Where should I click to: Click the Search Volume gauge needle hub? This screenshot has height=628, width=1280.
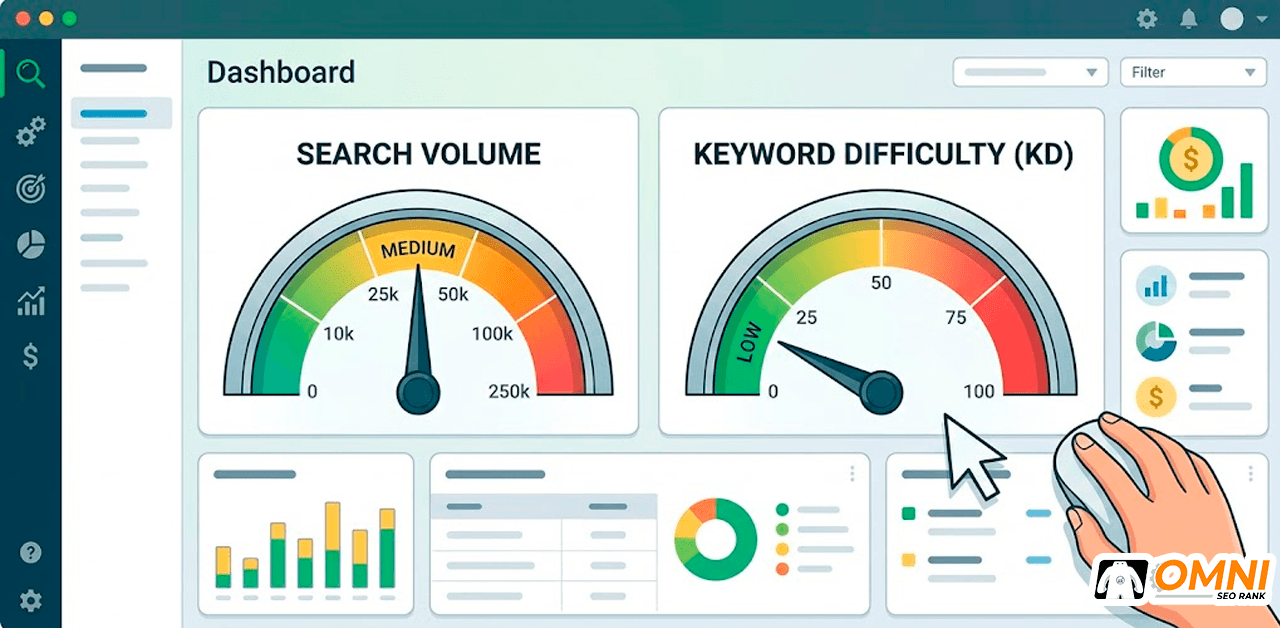click(418, 391)
